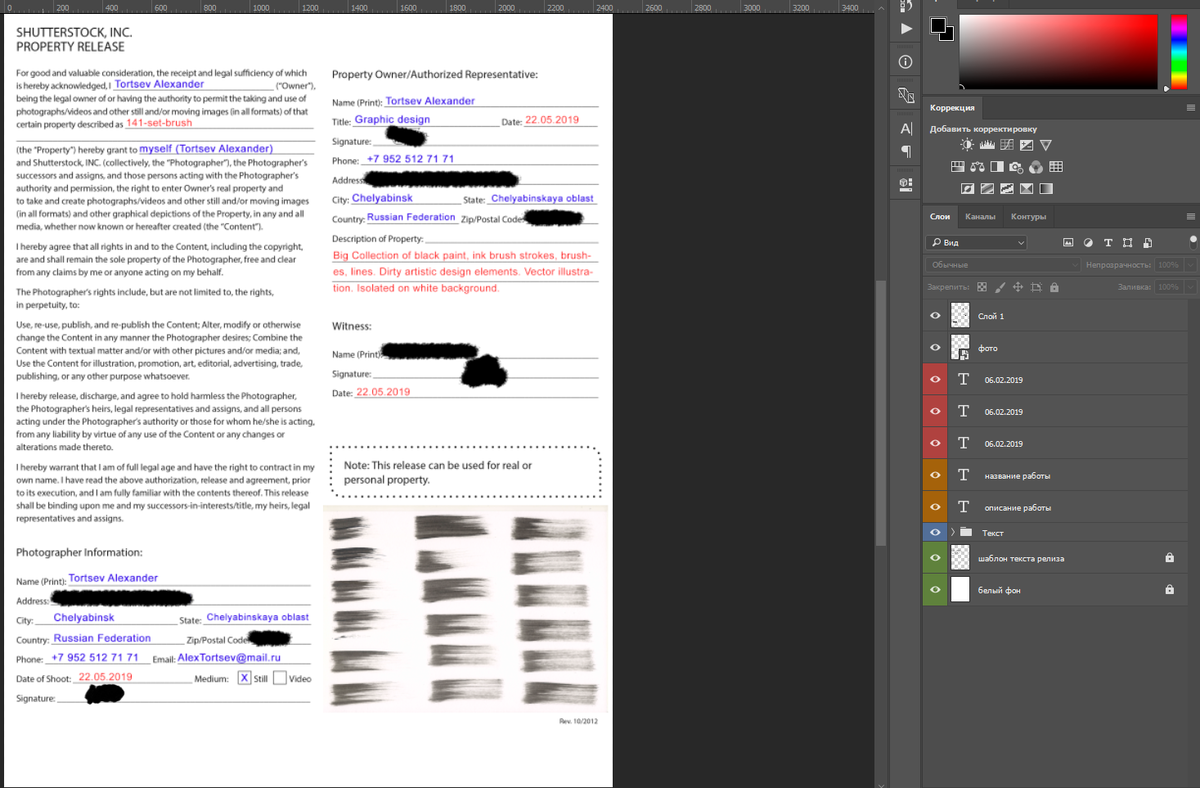This screenshot has height=788, width=1200.
Task: Open the blend mode dropdown Обычные
Action: tap(1003, 265)
